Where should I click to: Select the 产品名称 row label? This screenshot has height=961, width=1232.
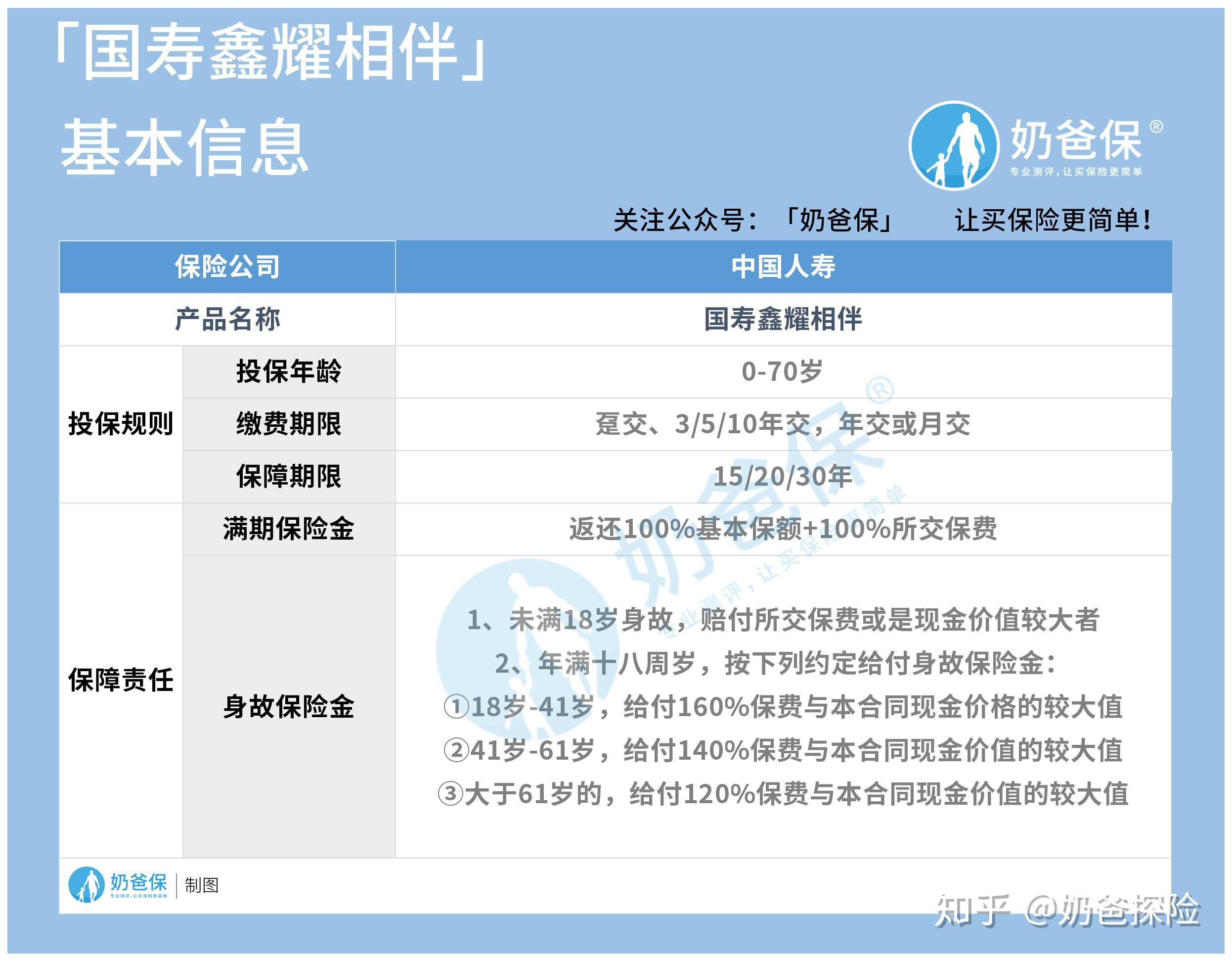[x=227, y=320]
